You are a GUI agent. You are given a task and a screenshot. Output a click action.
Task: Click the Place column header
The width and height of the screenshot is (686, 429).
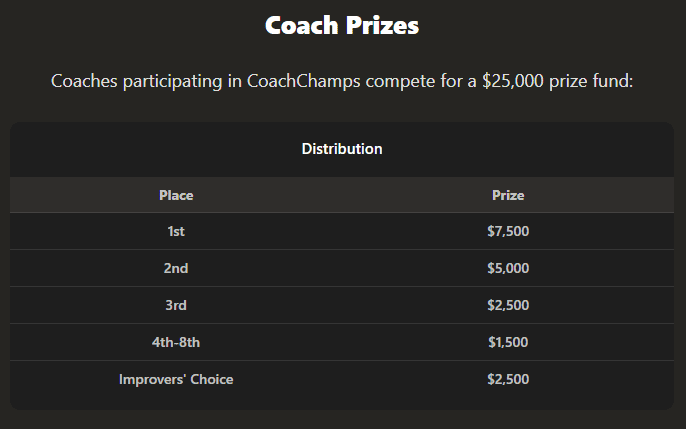pyautogui.click(x=176, y=195)
